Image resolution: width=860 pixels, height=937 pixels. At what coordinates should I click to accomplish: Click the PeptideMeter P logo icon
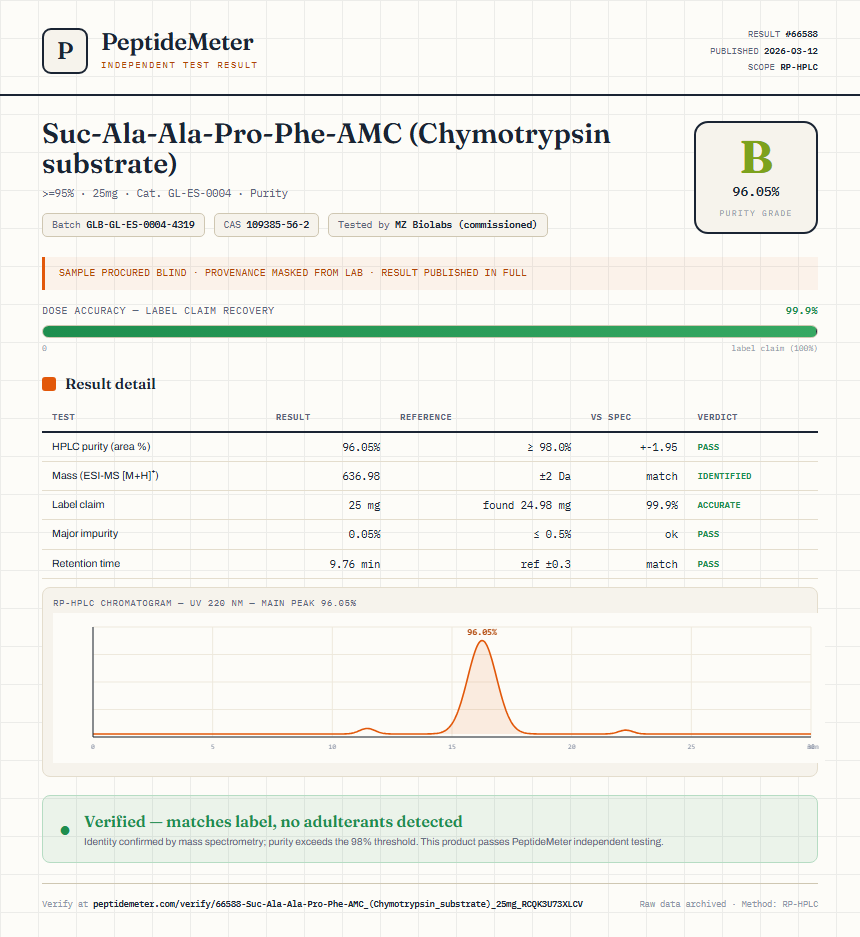point(65,51)
